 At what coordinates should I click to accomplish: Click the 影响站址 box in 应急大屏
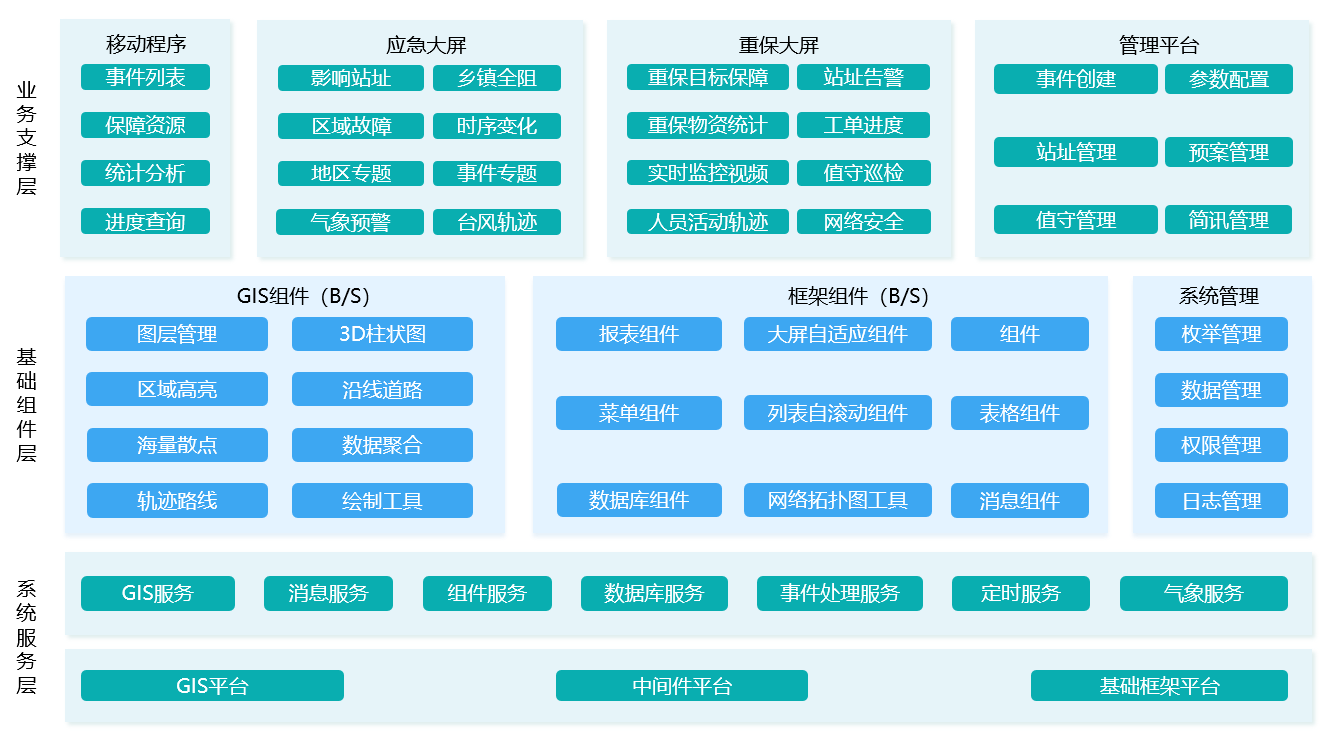click(x=350, y=78)
